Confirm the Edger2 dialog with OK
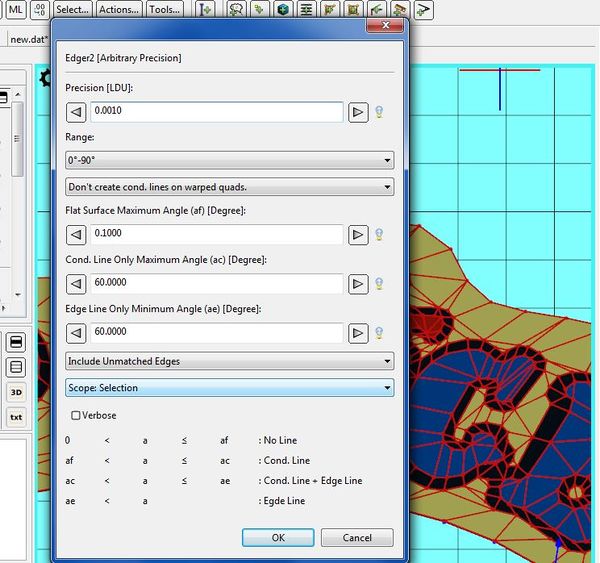 click(x=278, y=537)
